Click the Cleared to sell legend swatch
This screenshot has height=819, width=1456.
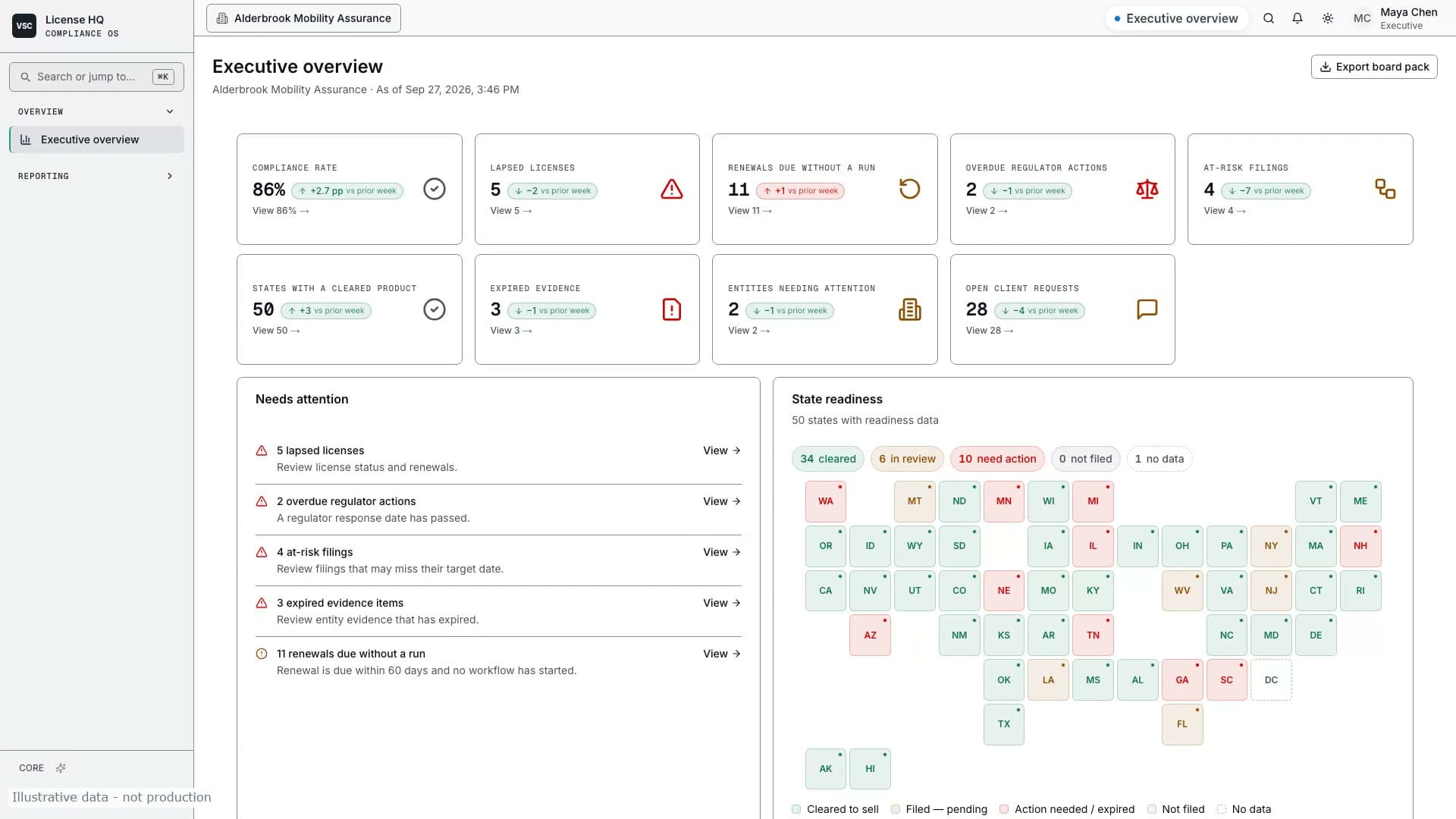(796, 809)
